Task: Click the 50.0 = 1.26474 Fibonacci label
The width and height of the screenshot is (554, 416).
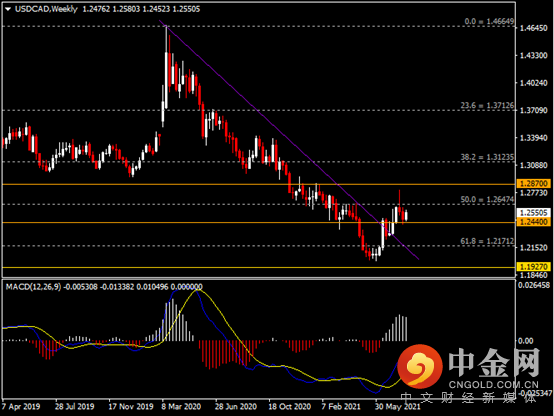Action: [x=487, y=200]
